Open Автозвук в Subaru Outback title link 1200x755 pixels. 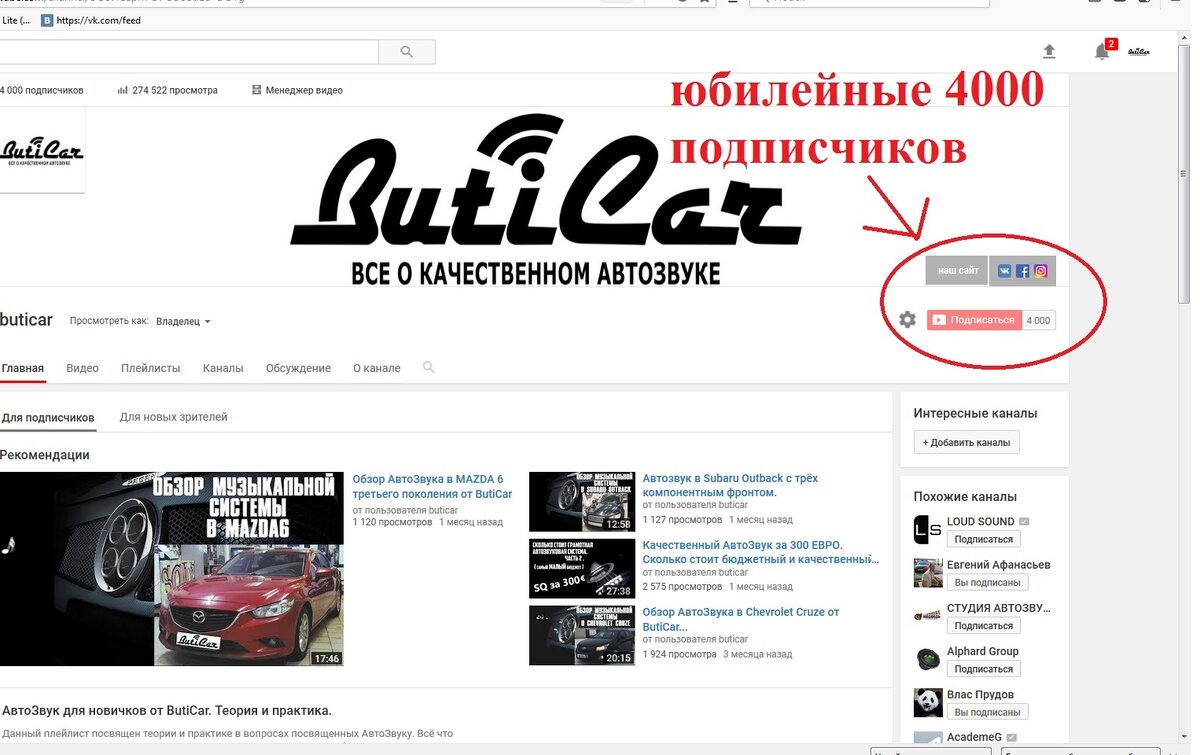[730, 486]
